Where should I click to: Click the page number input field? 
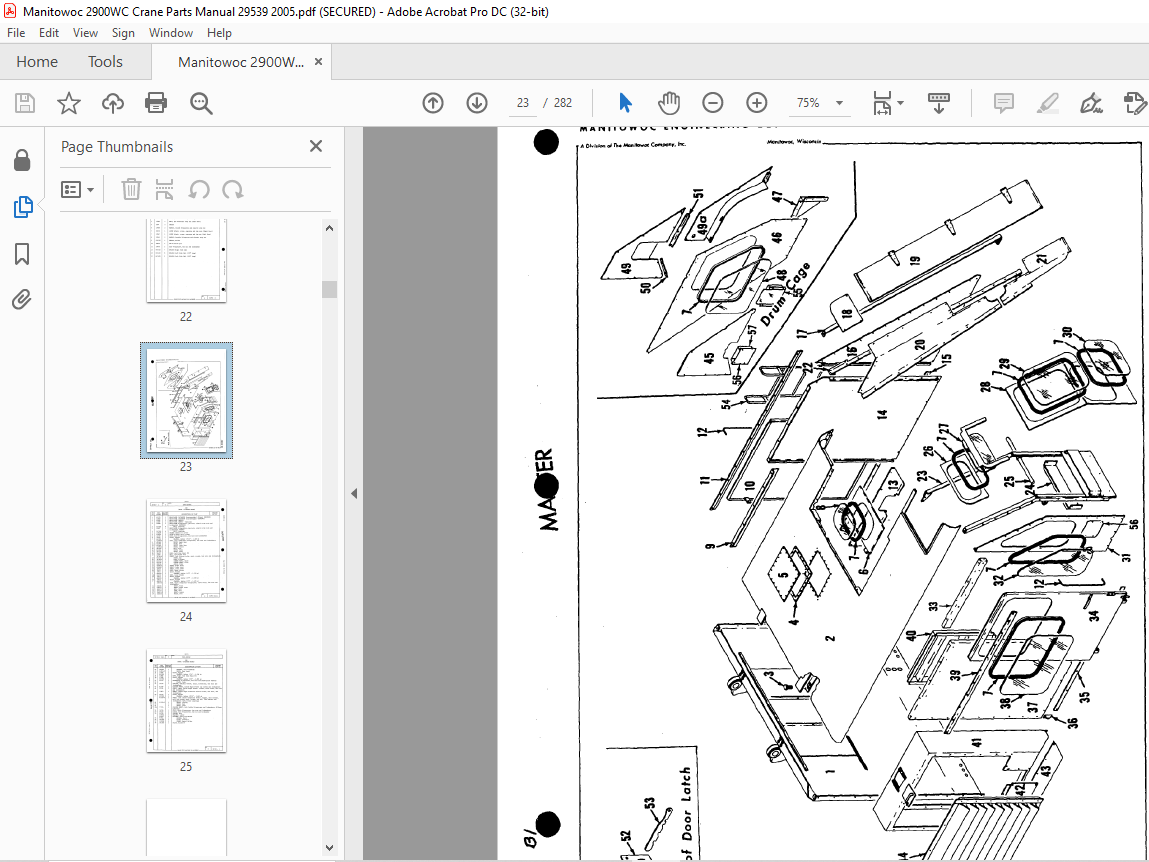coord(522,103)
